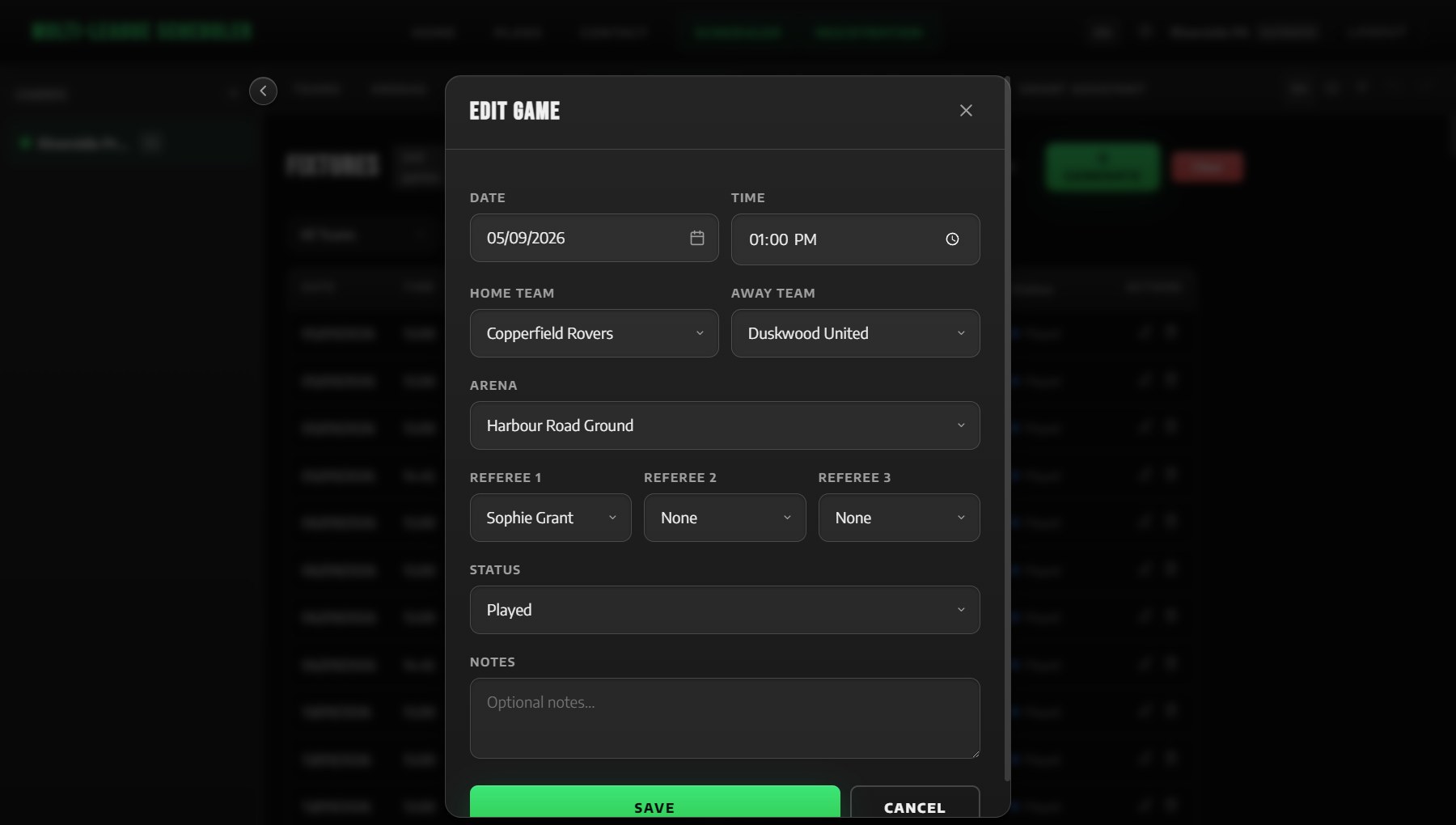Collapse the sidebar with the chevron button
The width and height of the screenshot is (1456, 825).
(263, 91)
